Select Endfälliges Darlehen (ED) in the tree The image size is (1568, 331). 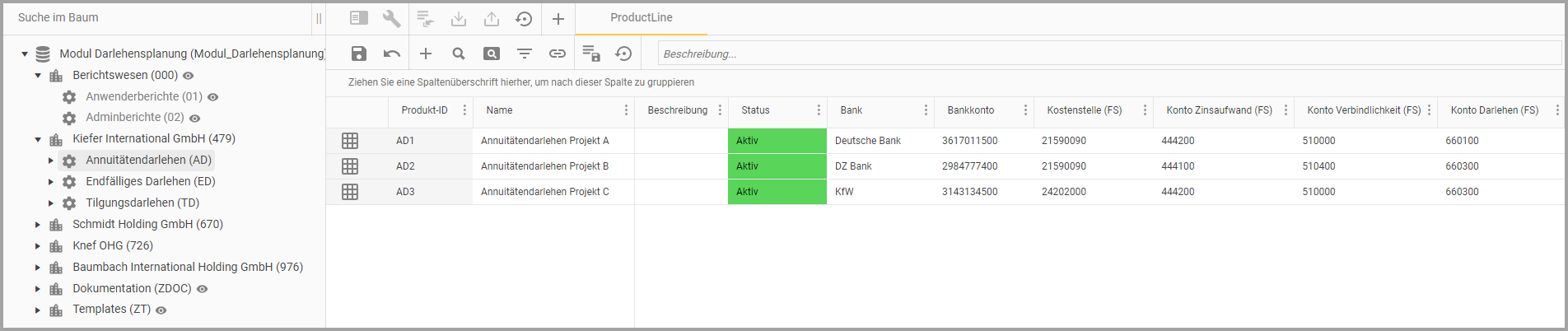point(150,181)
